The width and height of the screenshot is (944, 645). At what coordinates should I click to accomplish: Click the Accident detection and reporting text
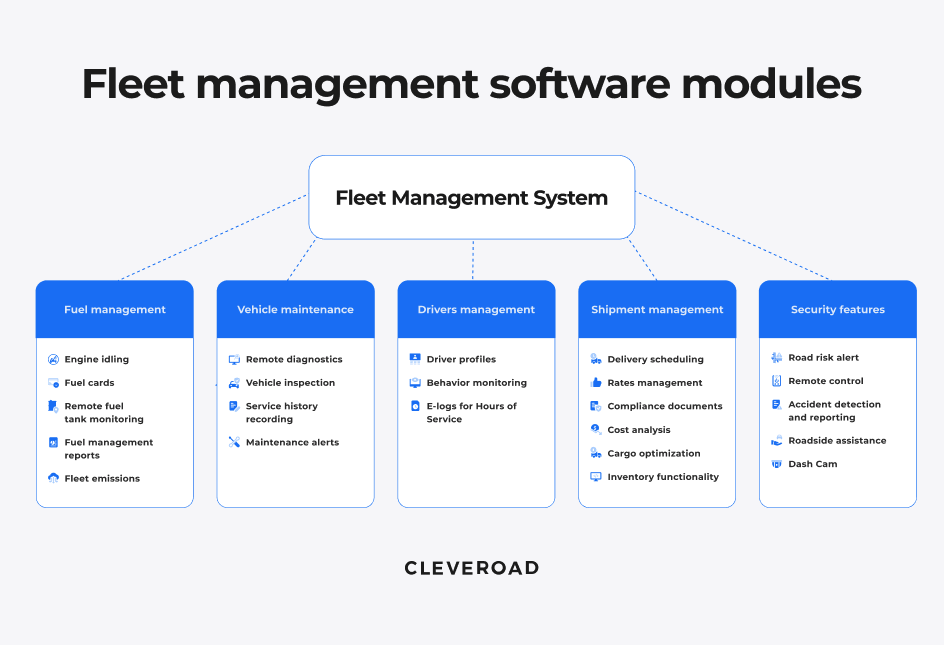point(834,411)
